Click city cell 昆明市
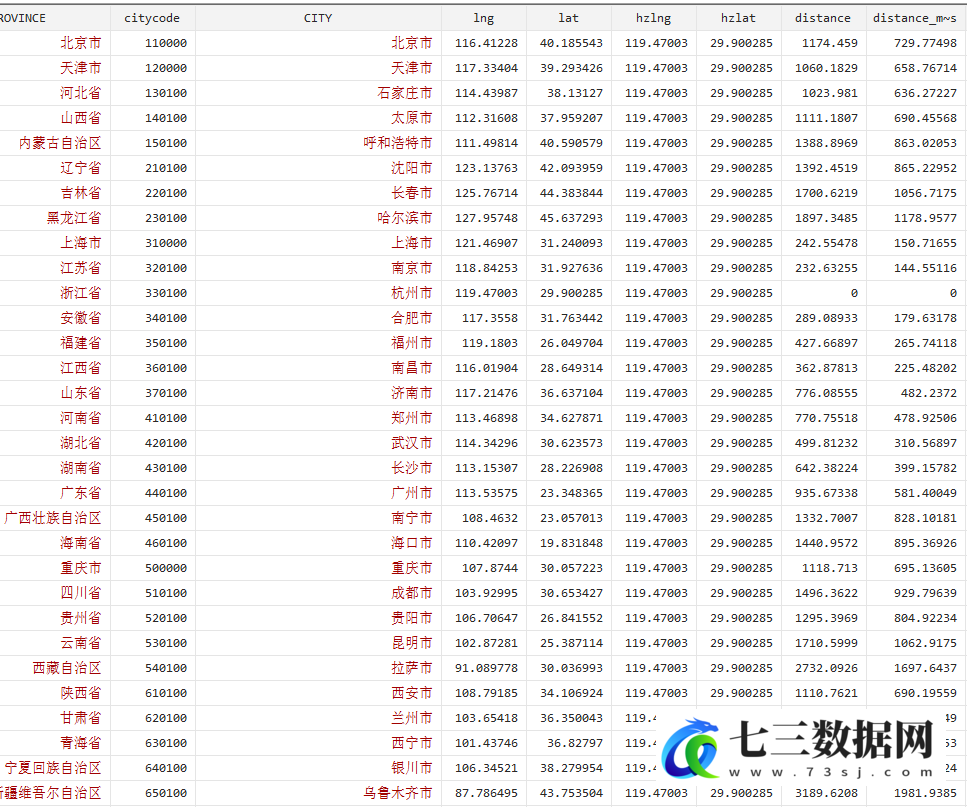 [412, 643]
